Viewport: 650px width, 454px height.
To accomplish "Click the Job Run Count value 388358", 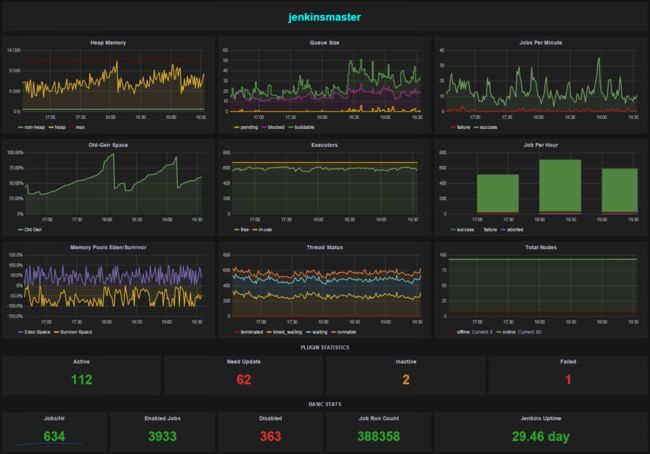I will click(x=378, y=437).
